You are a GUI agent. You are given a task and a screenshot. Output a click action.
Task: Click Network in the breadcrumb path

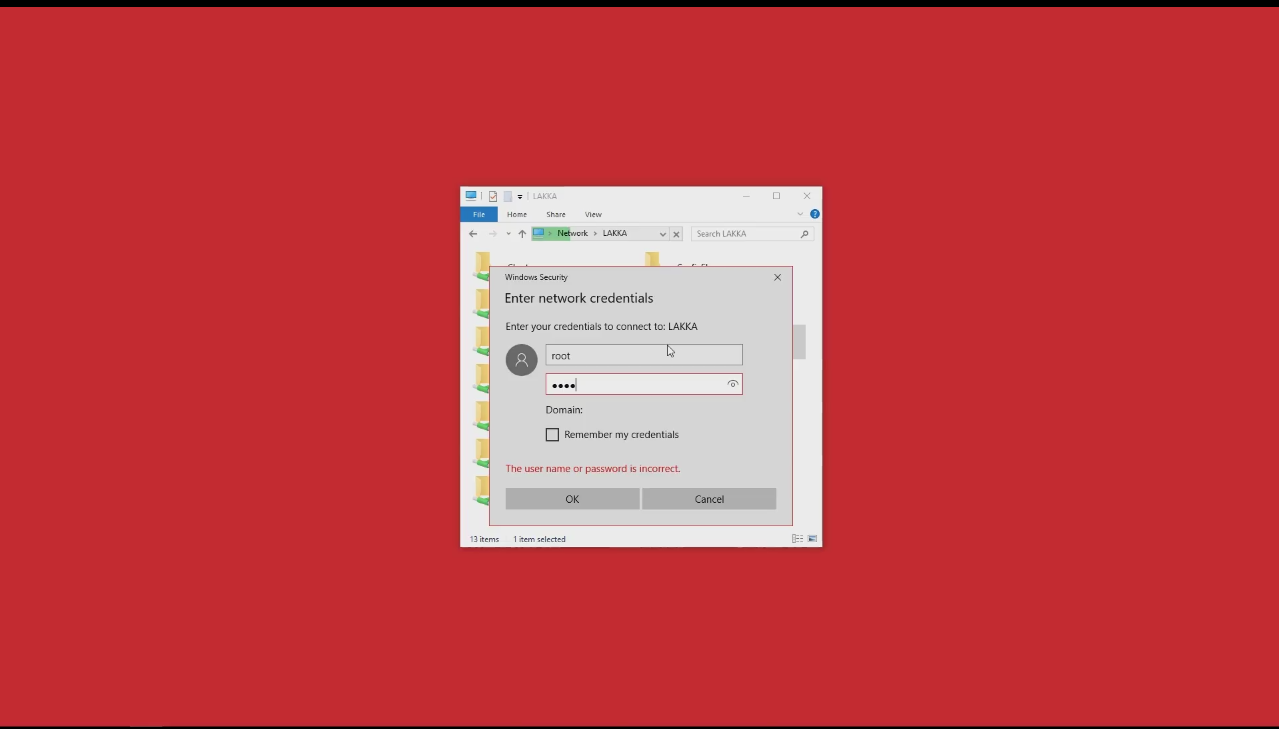point(572,233)
